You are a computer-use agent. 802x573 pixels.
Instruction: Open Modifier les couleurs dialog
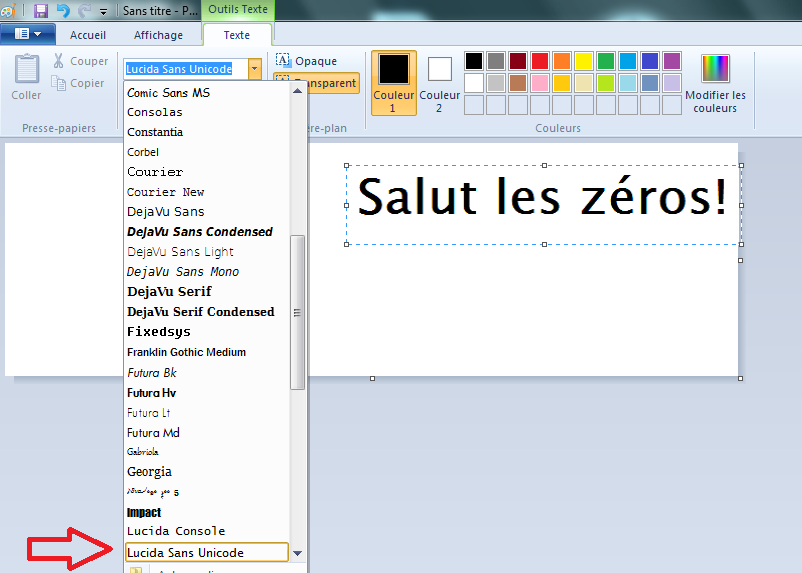[x=715, y=83]
